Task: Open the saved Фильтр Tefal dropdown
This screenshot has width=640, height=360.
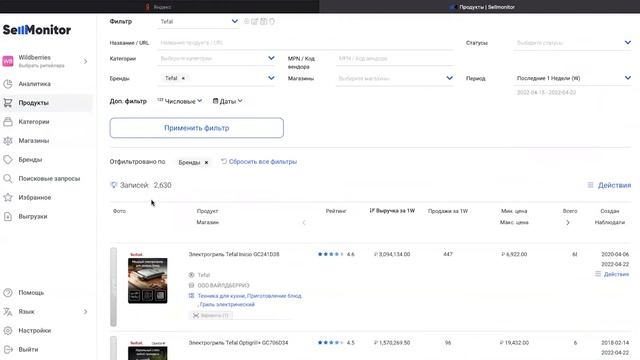Action: [198, 21]
